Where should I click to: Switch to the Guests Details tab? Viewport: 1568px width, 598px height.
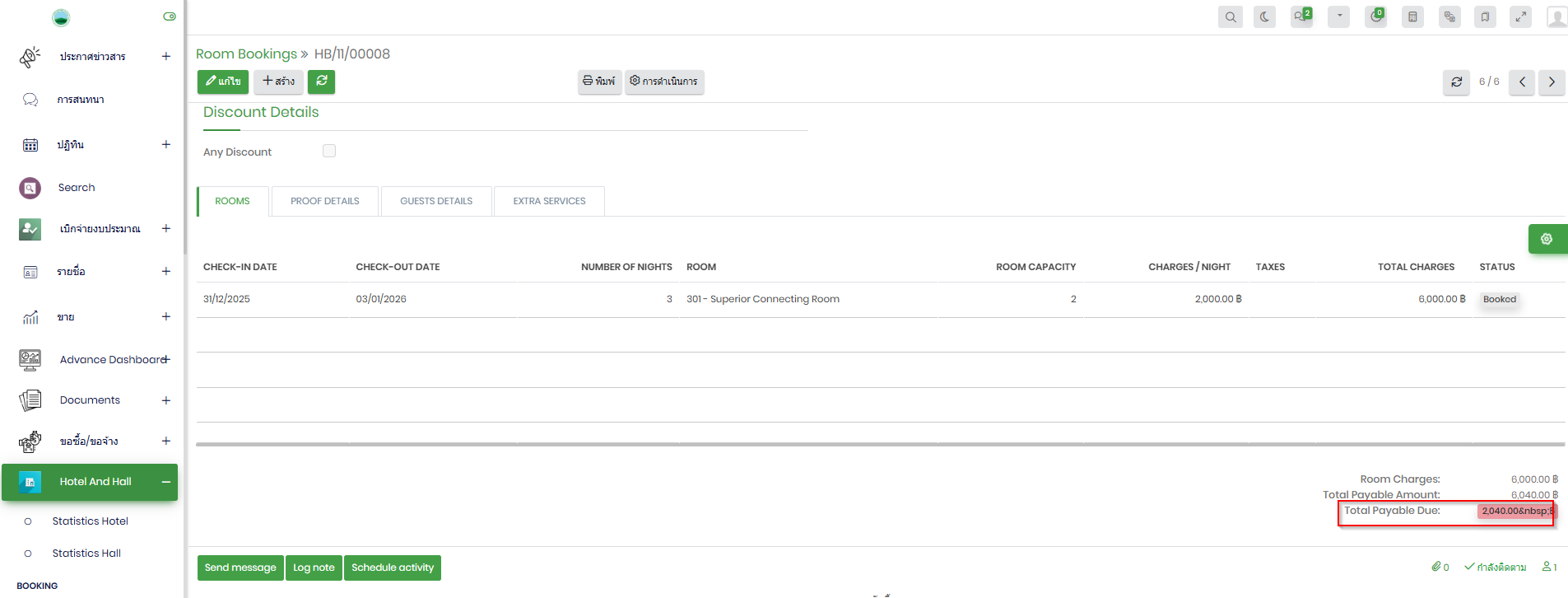click(436, 201)
